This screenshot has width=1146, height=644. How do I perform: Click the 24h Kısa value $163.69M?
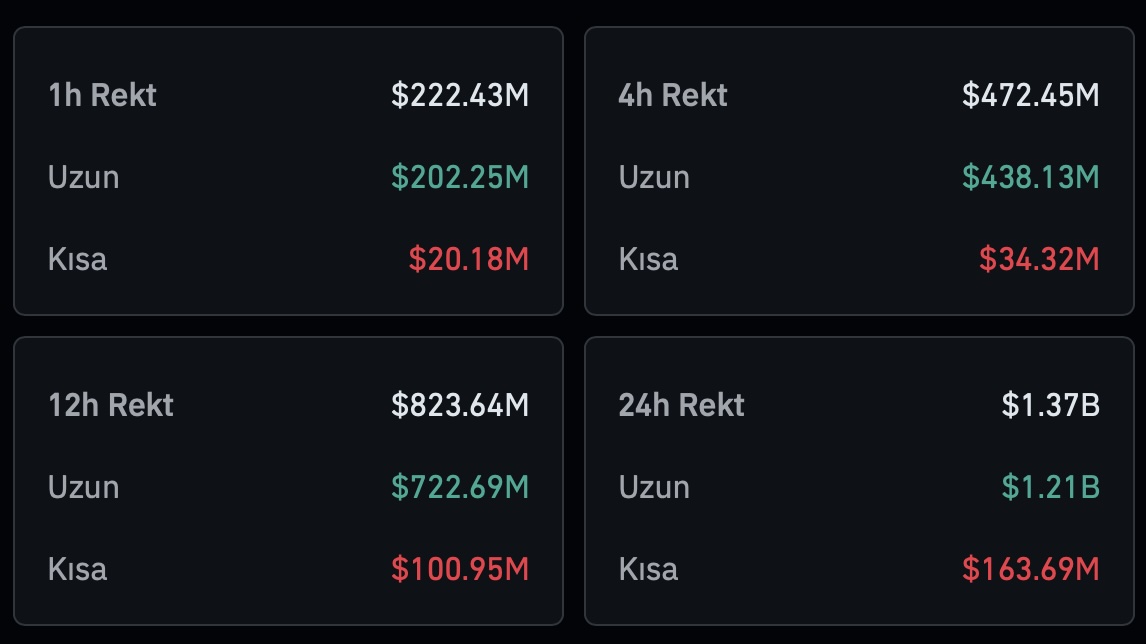point(1031,569)
